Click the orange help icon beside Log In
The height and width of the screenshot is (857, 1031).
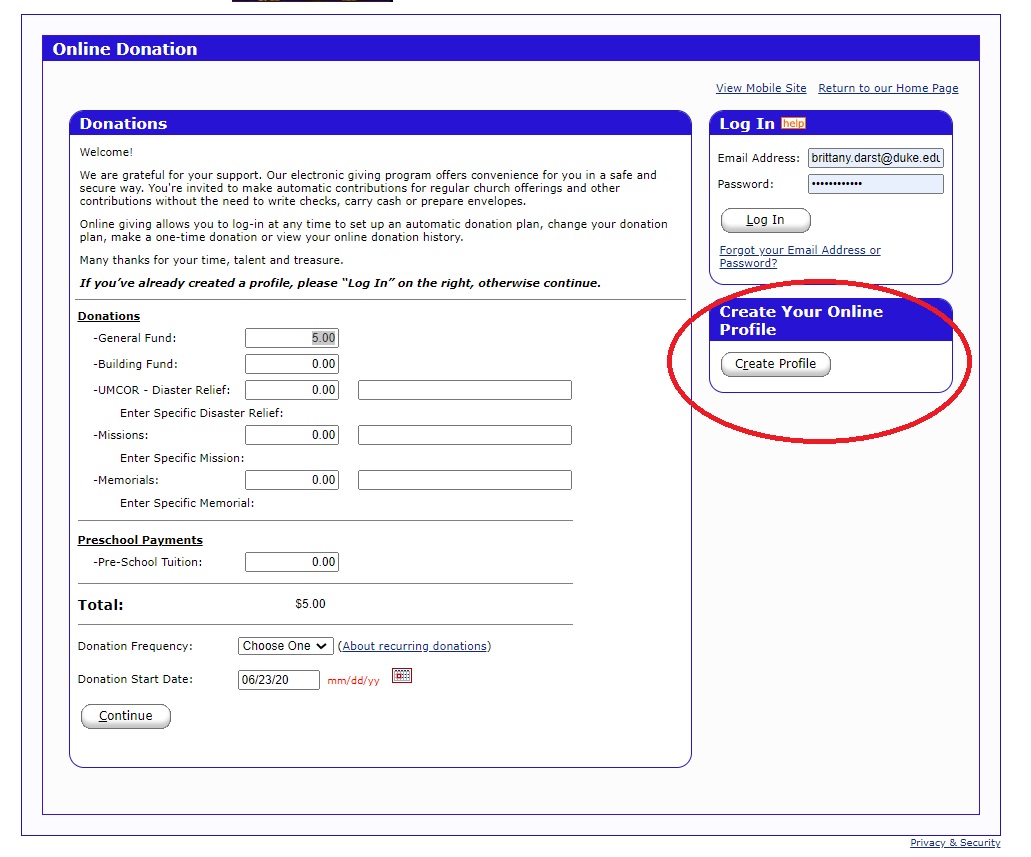[793, 123]
